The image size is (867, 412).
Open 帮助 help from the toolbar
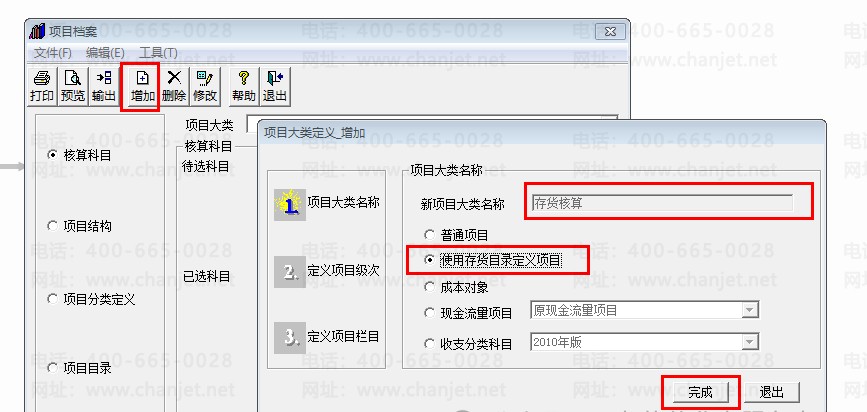tap(244, 87)
